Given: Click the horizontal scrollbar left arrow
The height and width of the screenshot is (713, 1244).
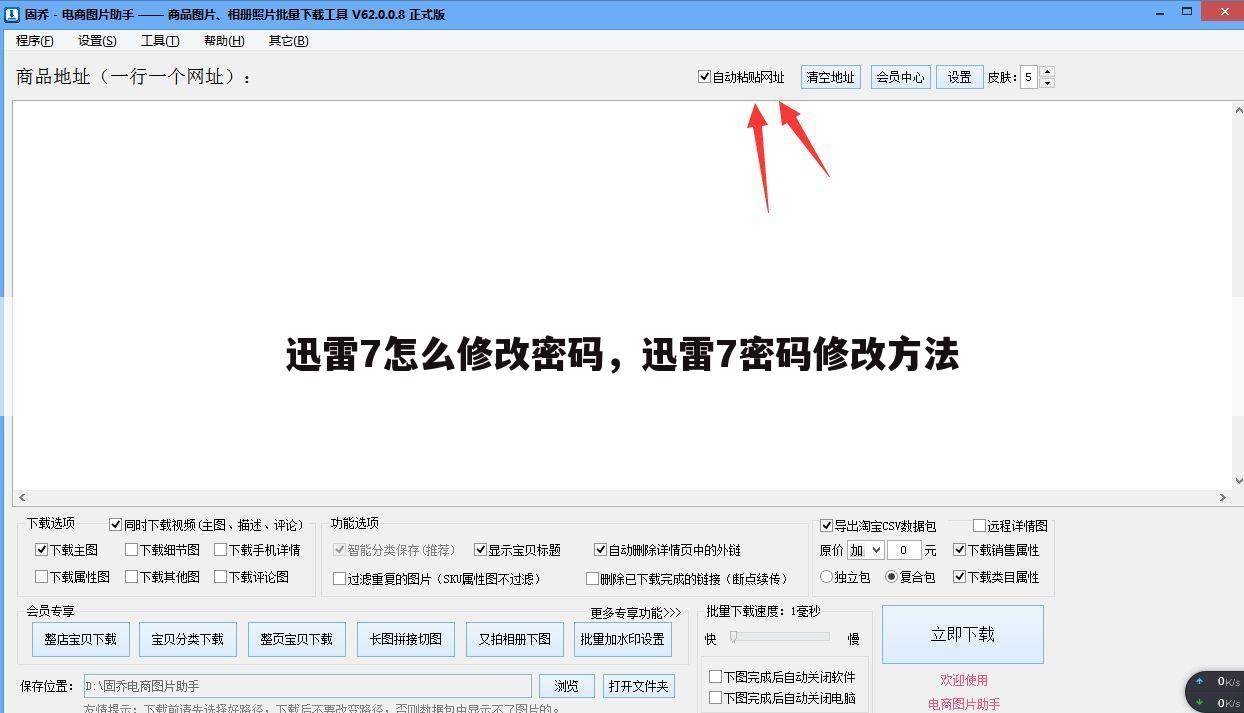Looking at the screenshot, I should point(22,497).
